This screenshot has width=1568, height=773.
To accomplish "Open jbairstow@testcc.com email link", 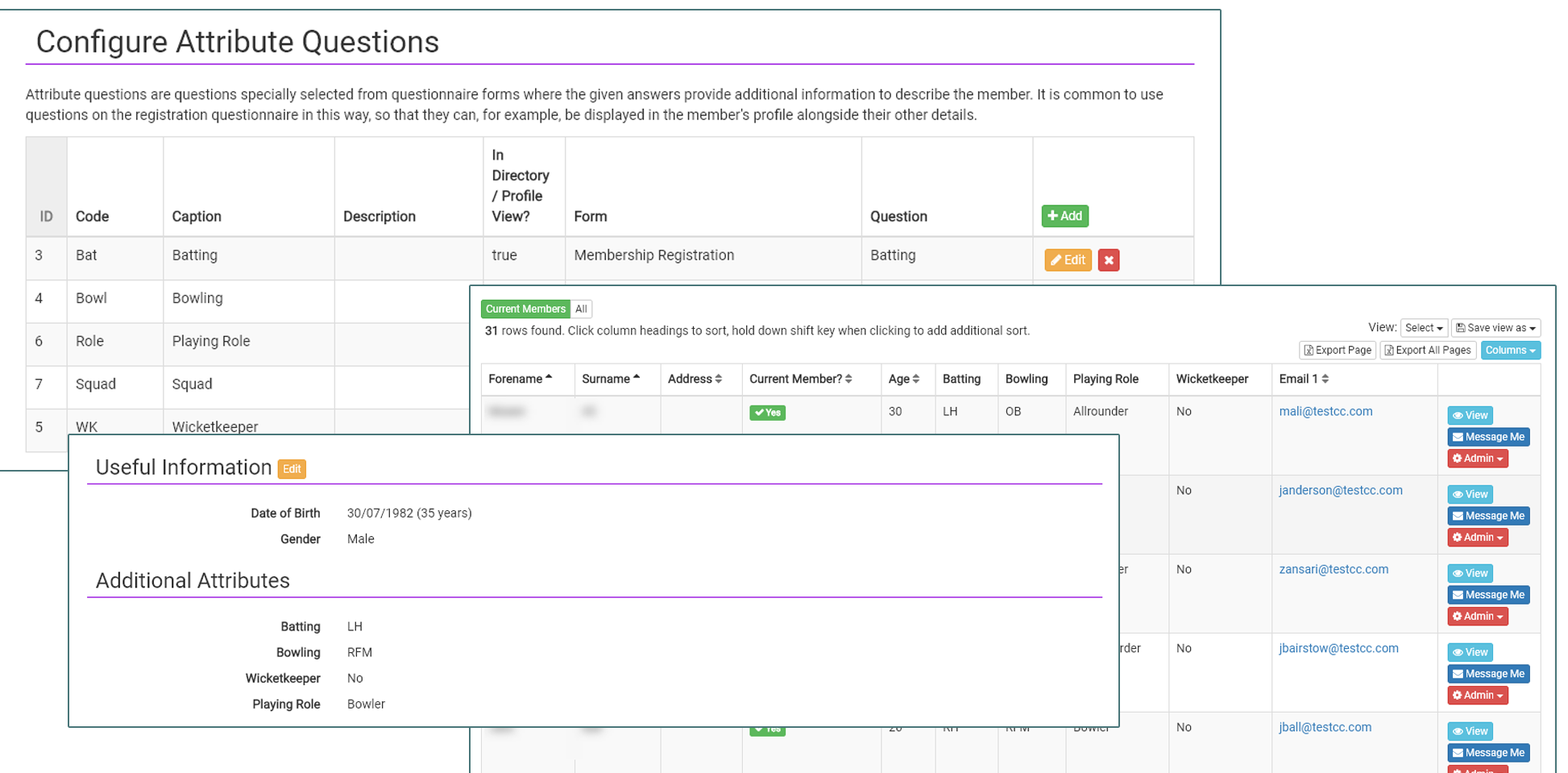I will coord(1338,648).
